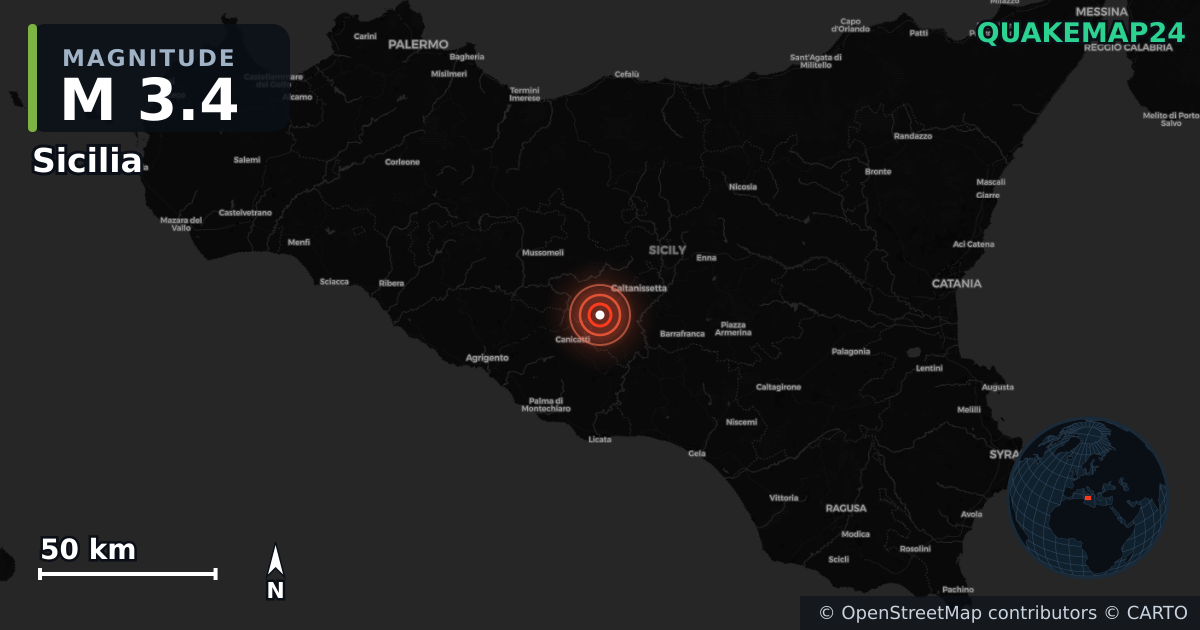Viewport: 1200px width, 630px height.
Task: Click the Barrafranca town label
Action: (x=682, y=334)
